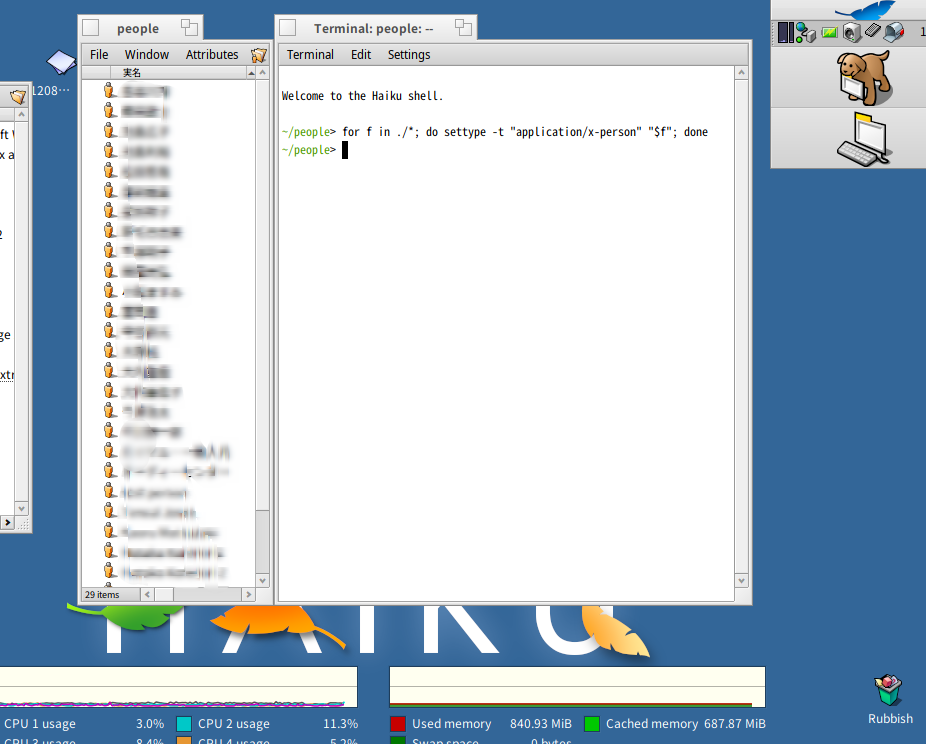Open the mailbox tray icon
Screen dimensions: 926x744
coord(893,33)
